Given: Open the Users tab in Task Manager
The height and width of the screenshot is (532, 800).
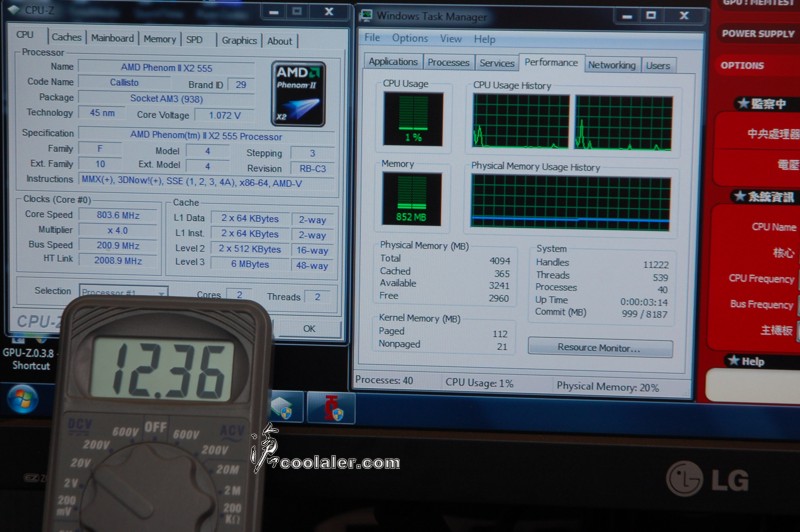Looking at the screenshot, I should tap(658, 65).
